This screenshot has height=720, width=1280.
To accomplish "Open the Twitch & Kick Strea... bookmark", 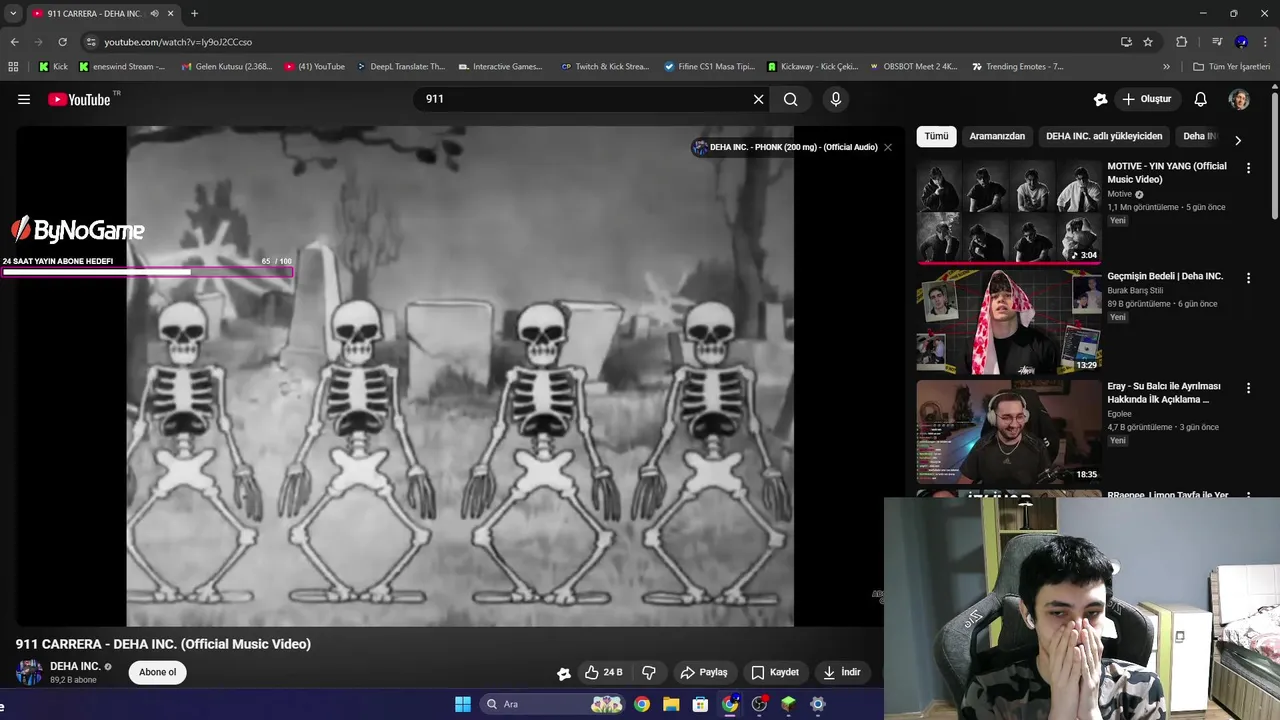I will coord(606,67).
